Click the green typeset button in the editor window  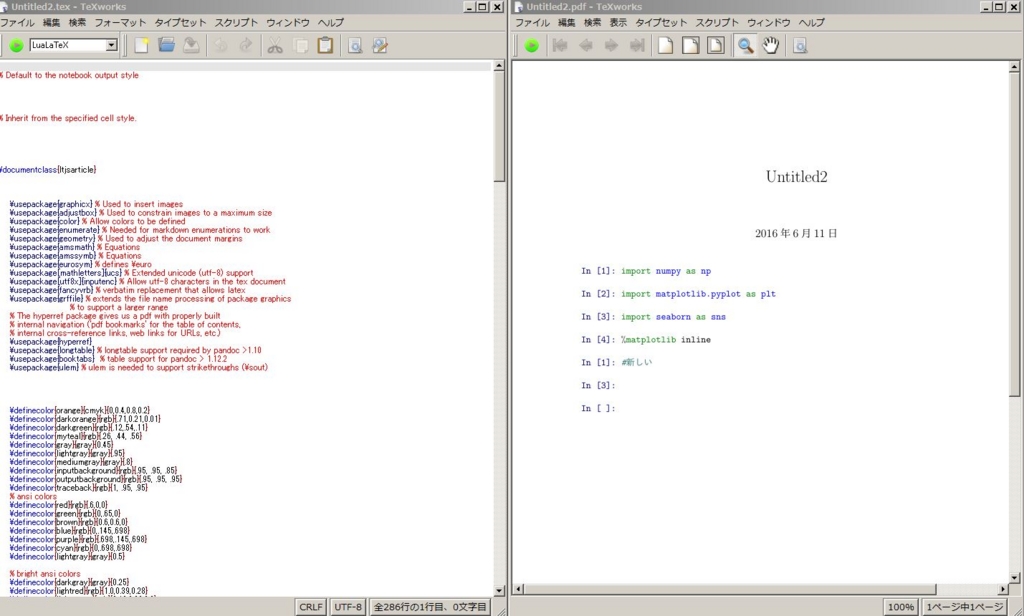click(16, 45)
